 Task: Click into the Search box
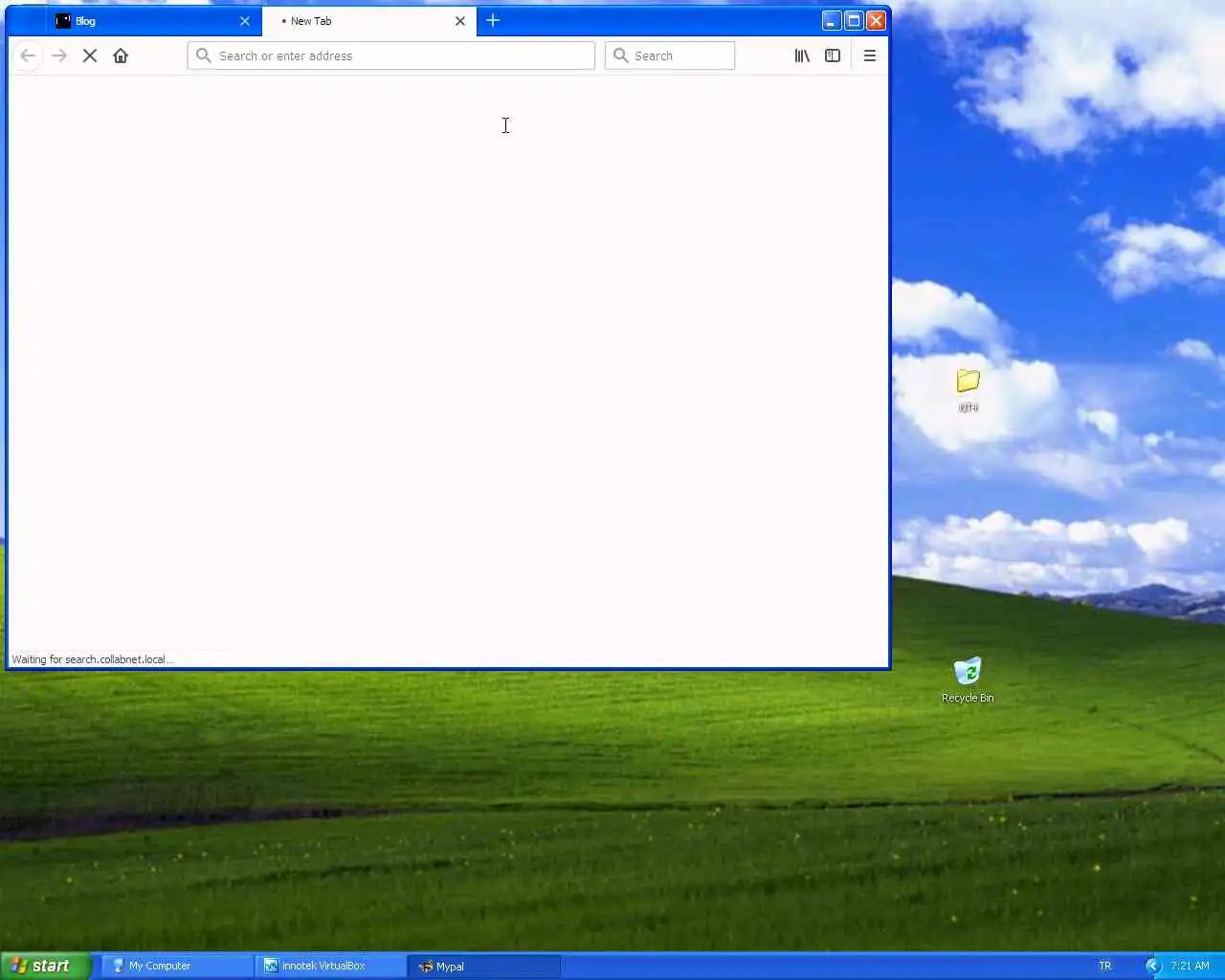670,56
